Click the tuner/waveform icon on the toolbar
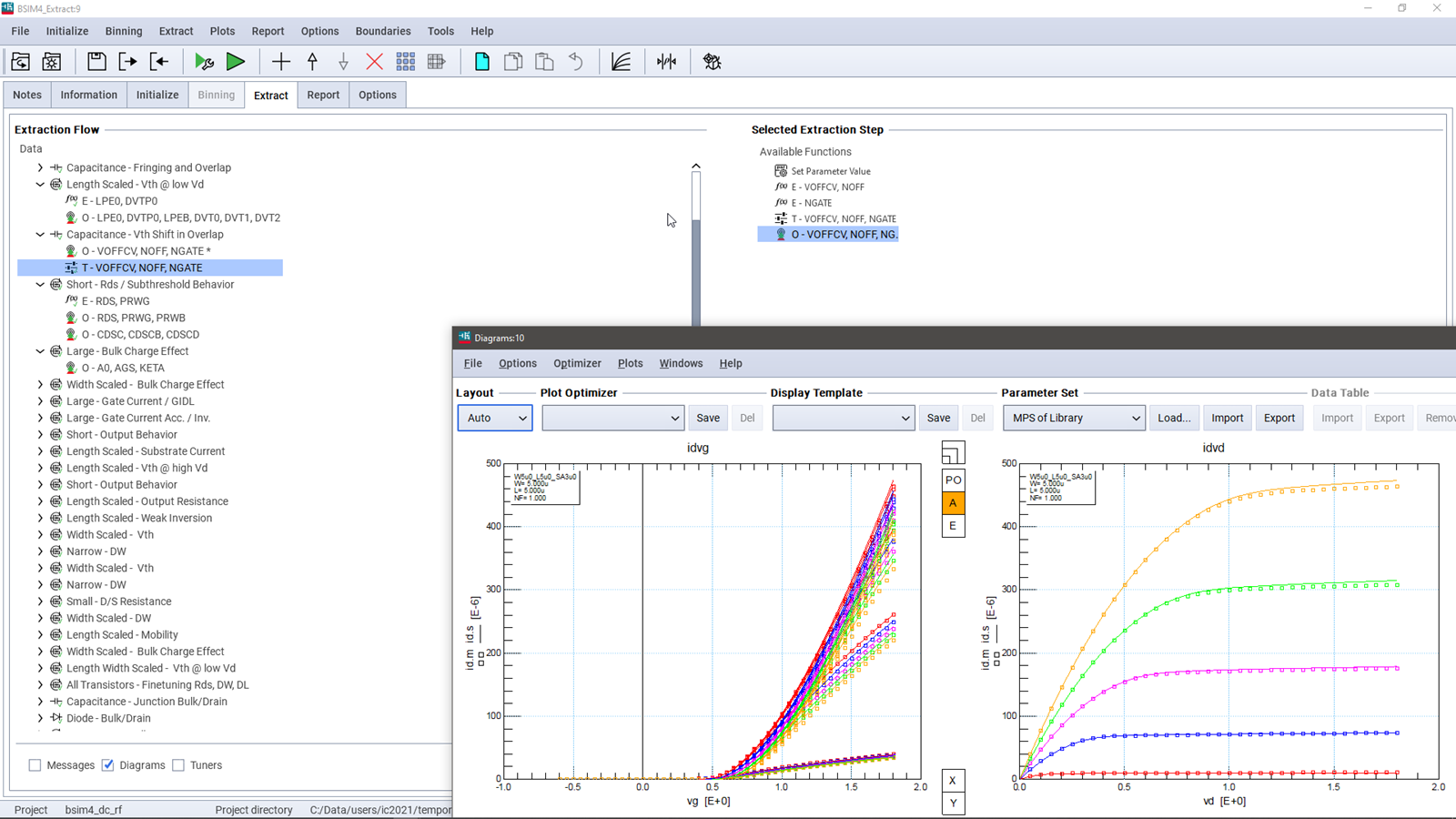This screenshot has width=1456, height=819. [667, 61]
